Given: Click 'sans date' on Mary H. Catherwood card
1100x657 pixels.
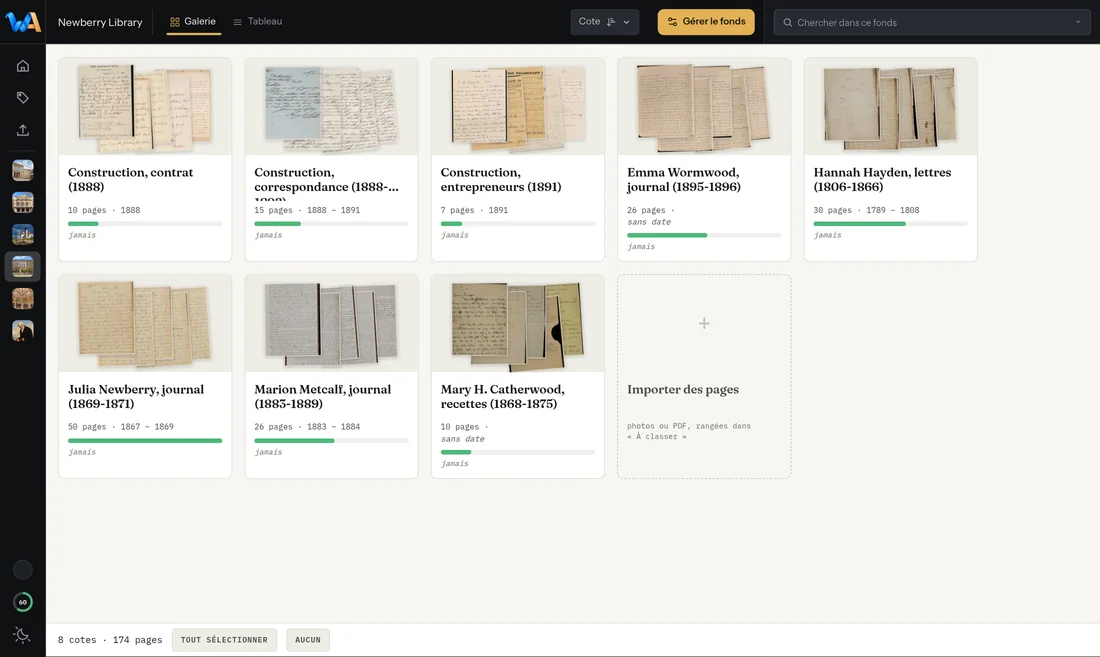Looking at the screenshot, I should tap(462, 439).
